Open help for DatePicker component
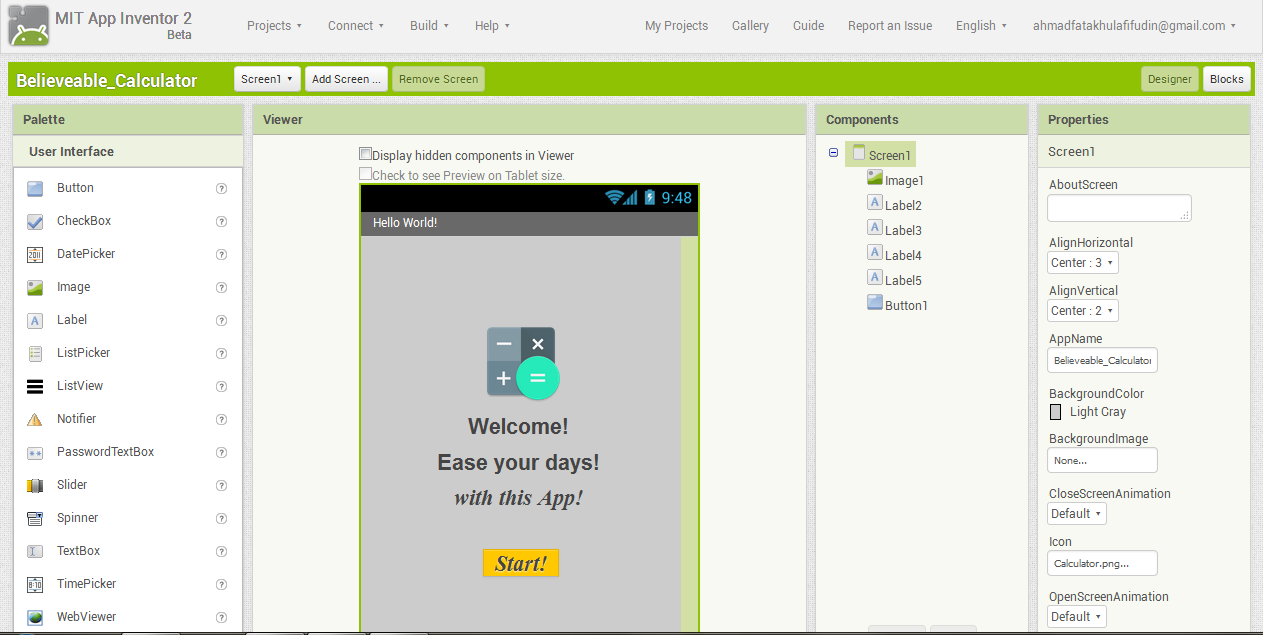This screenshot has width=1263, height=635. pos(222,254)
